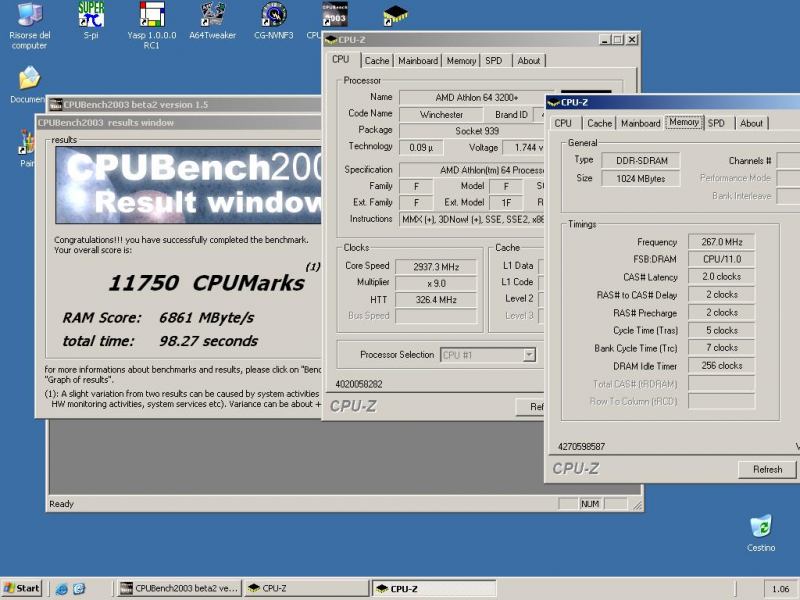Click the second quick launch icon beside Internet Explorer
This screenshot has height=600, width=800.
pos(79,589)
